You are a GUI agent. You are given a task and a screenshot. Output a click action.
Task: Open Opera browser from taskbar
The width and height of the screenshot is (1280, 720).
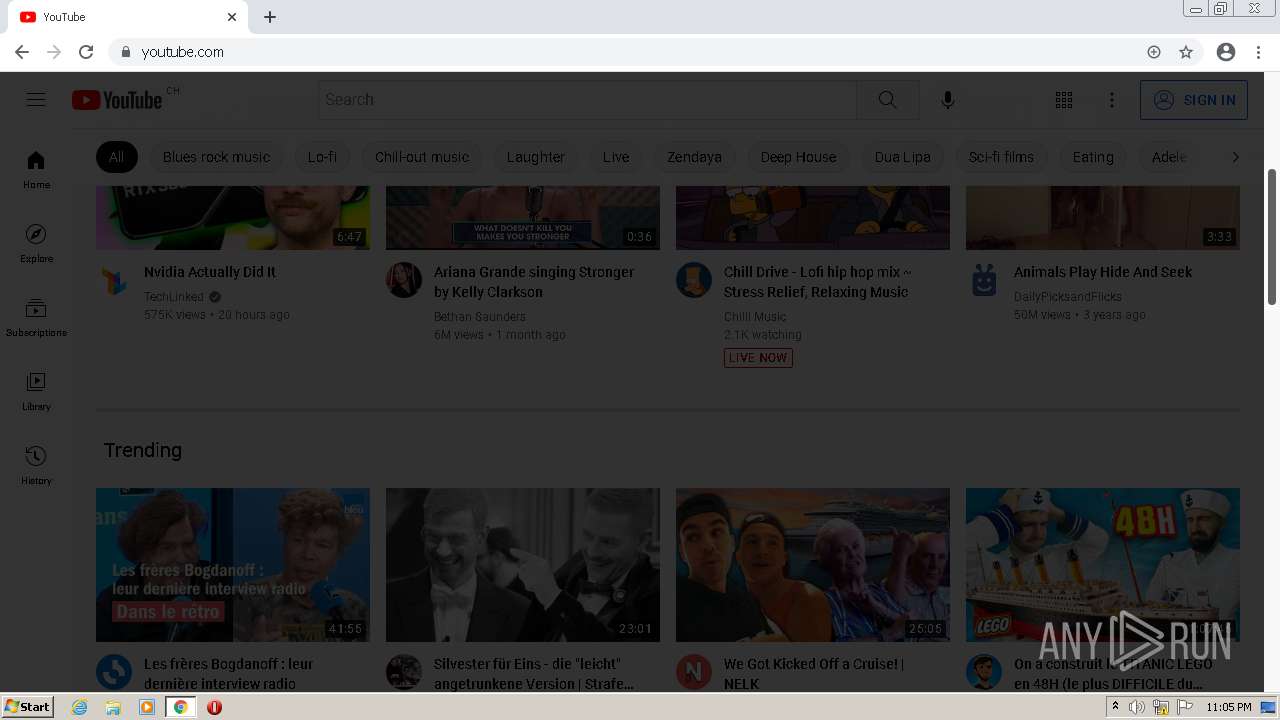click(214, 707)
